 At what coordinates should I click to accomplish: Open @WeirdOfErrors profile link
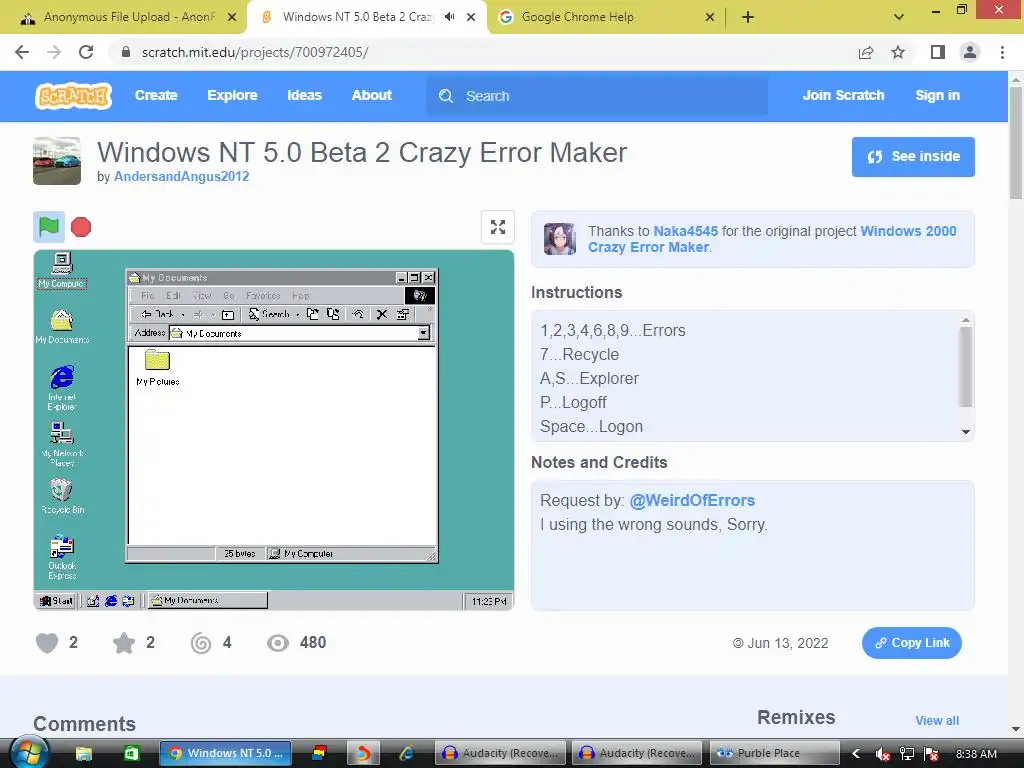click(x=692, y=500)
